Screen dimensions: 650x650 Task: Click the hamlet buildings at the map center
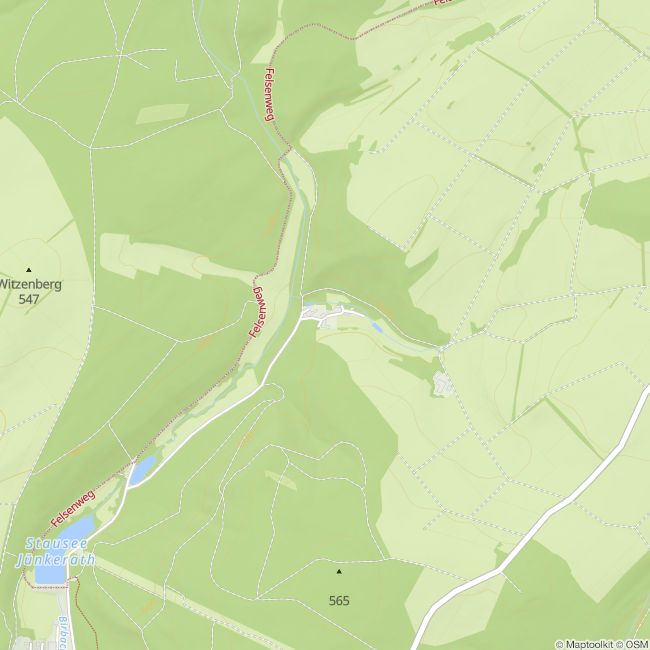pyautogui.click(x=326, y=315)
